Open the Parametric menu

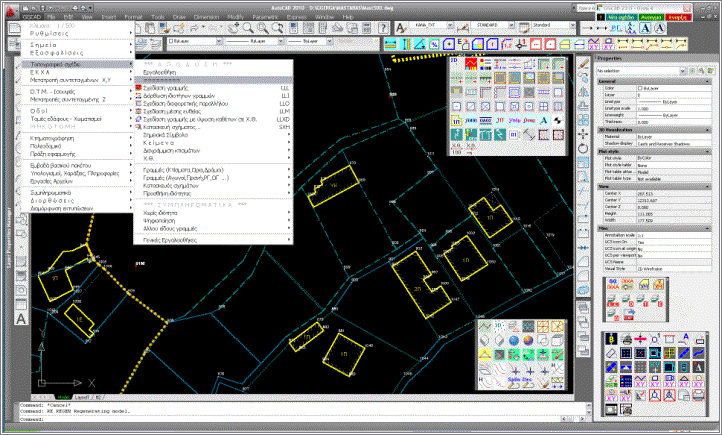click(x=267, y=17)
